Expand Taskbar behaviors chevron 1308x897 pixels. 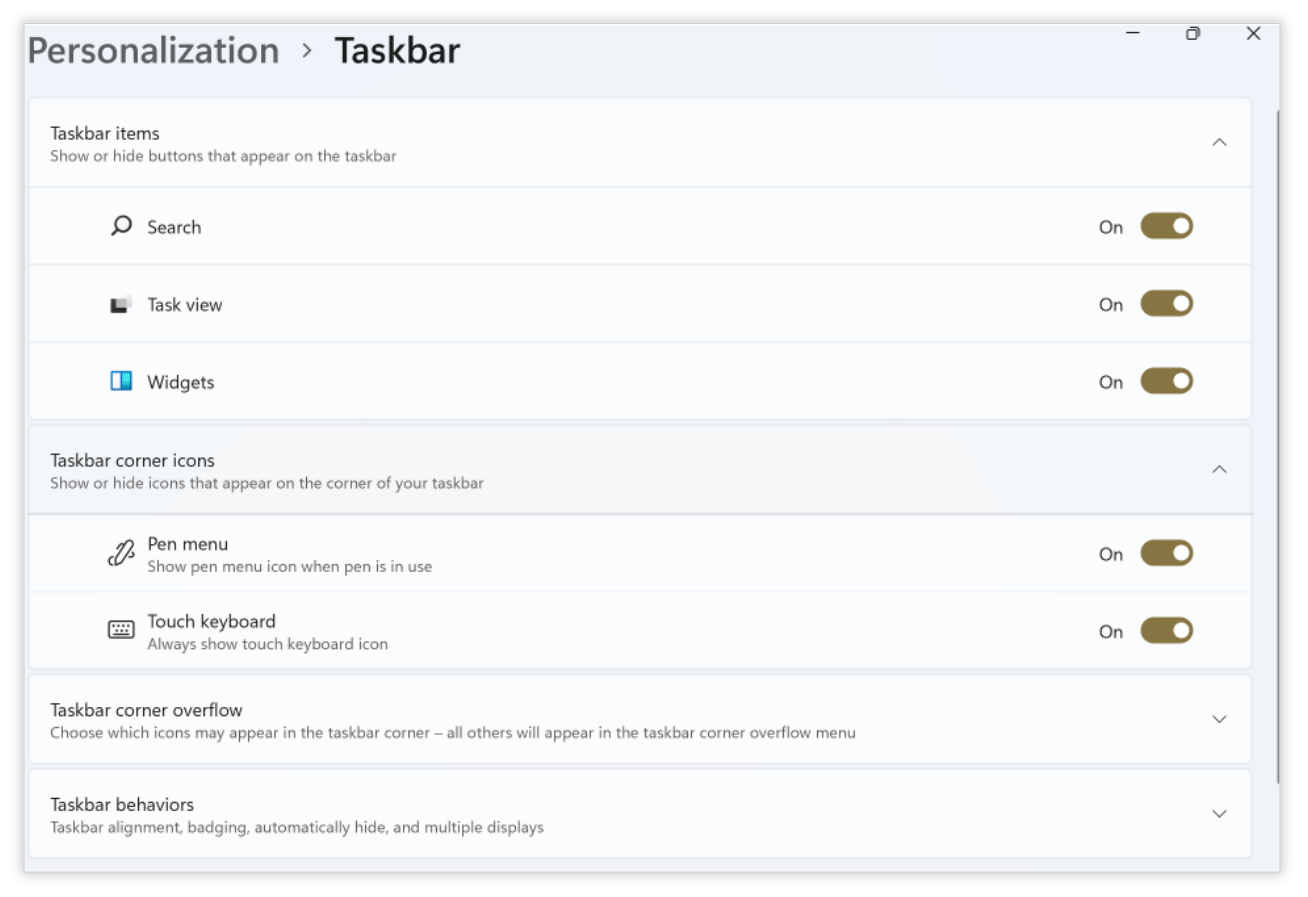pos(1219,813)
